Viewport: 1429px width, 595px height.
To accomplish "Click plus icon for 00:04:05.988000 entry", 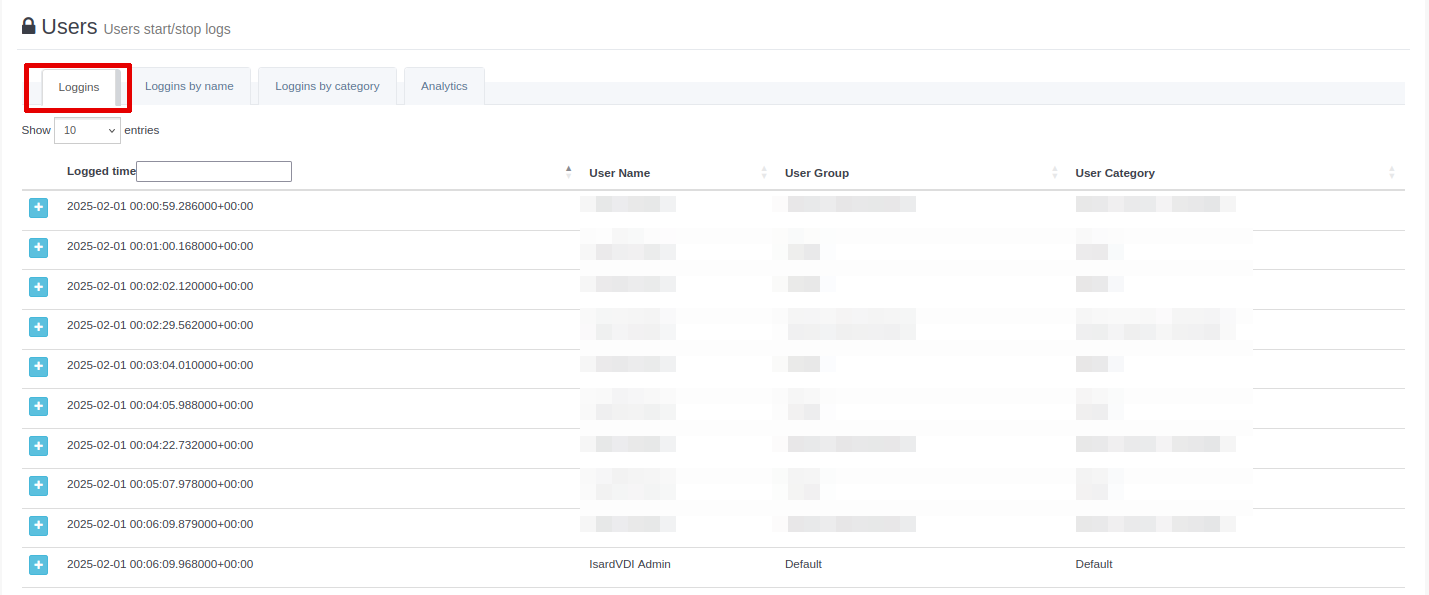I will tap(38, 406).
